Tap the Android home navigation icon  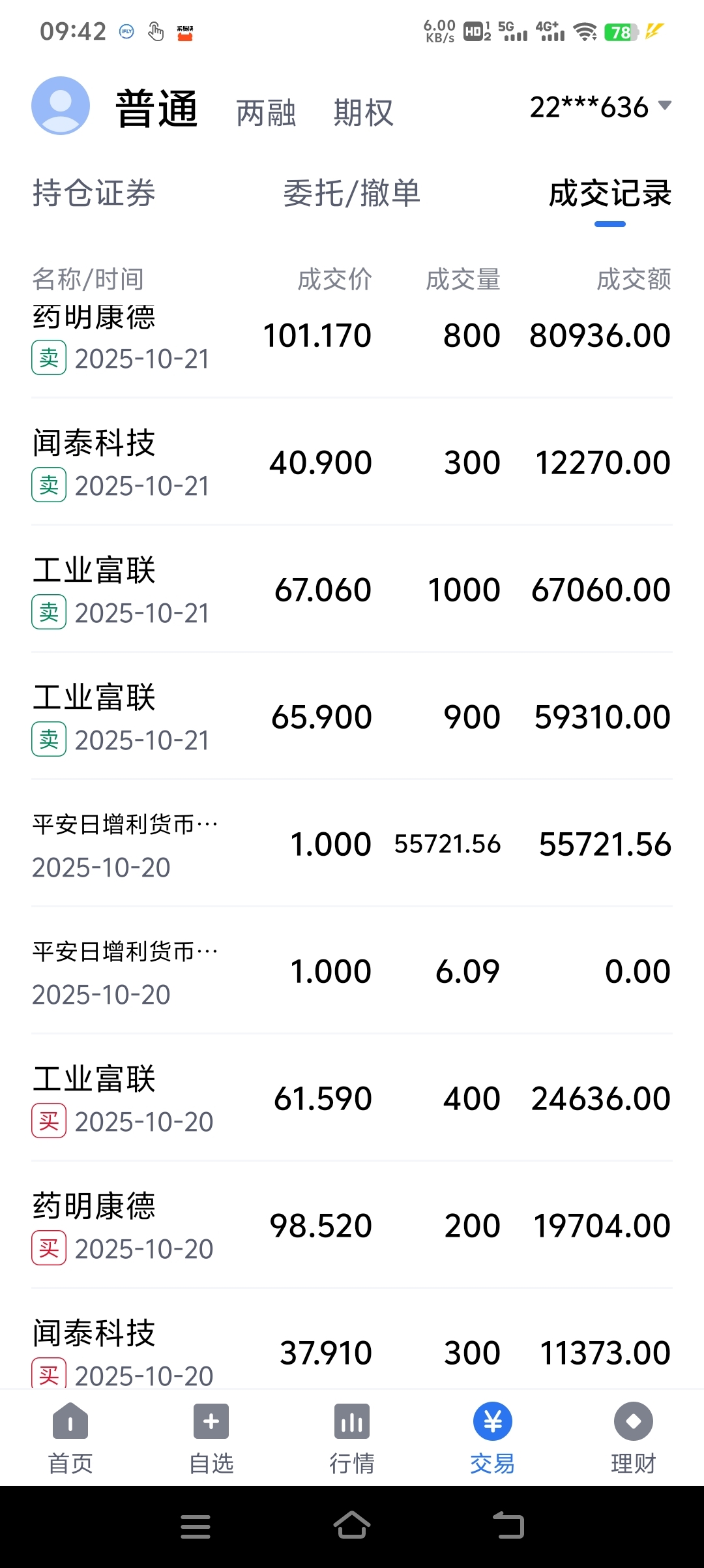352,1525
